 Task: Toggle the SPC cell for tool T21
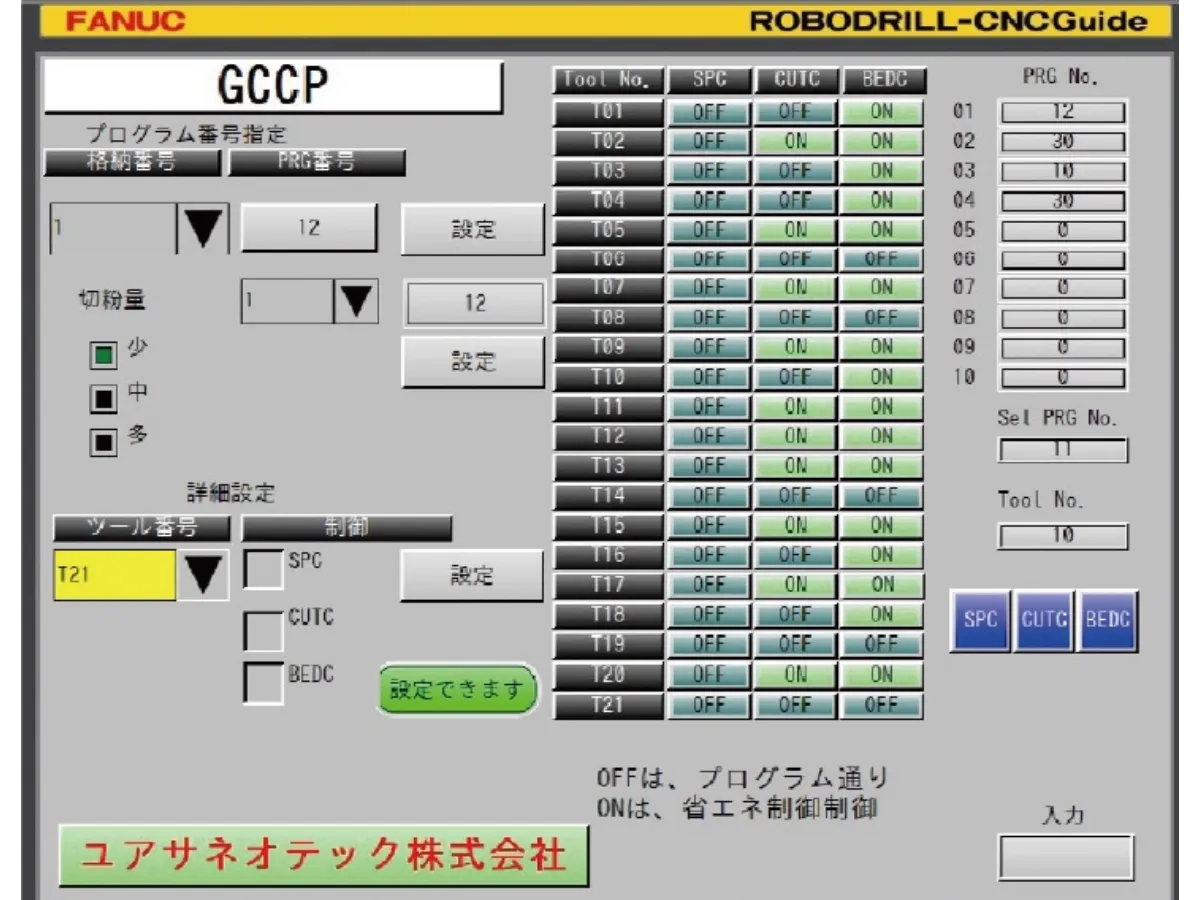[x=708, y=705]
